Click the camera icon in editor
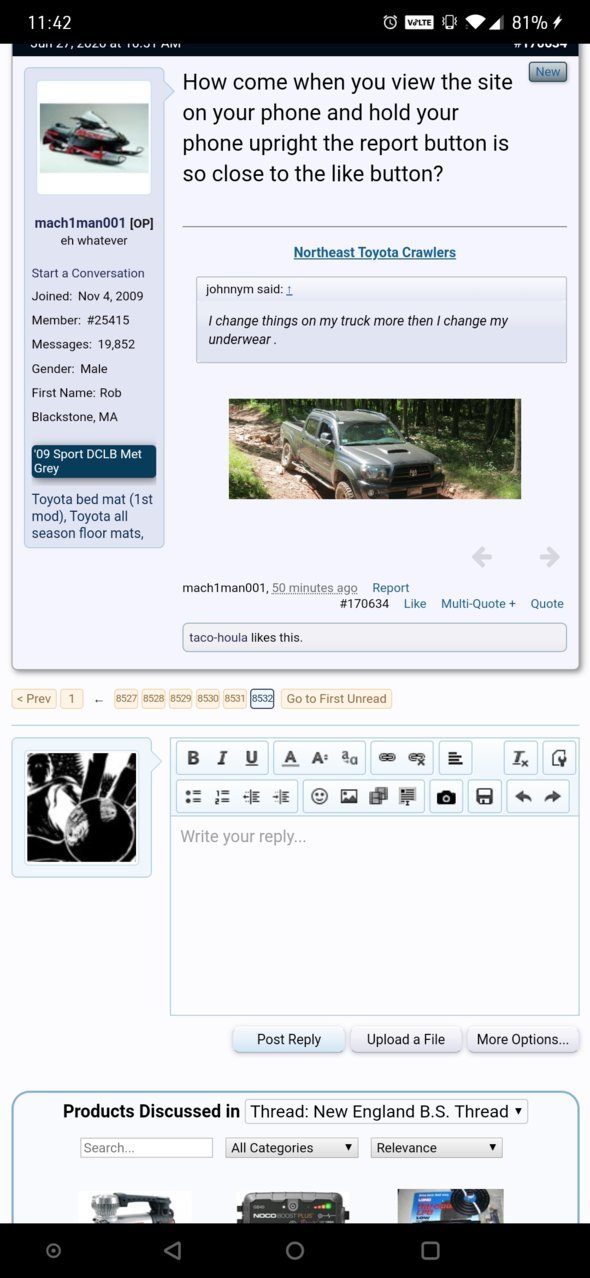This screenshot has width=590, height=1278. tap(446, 796)
